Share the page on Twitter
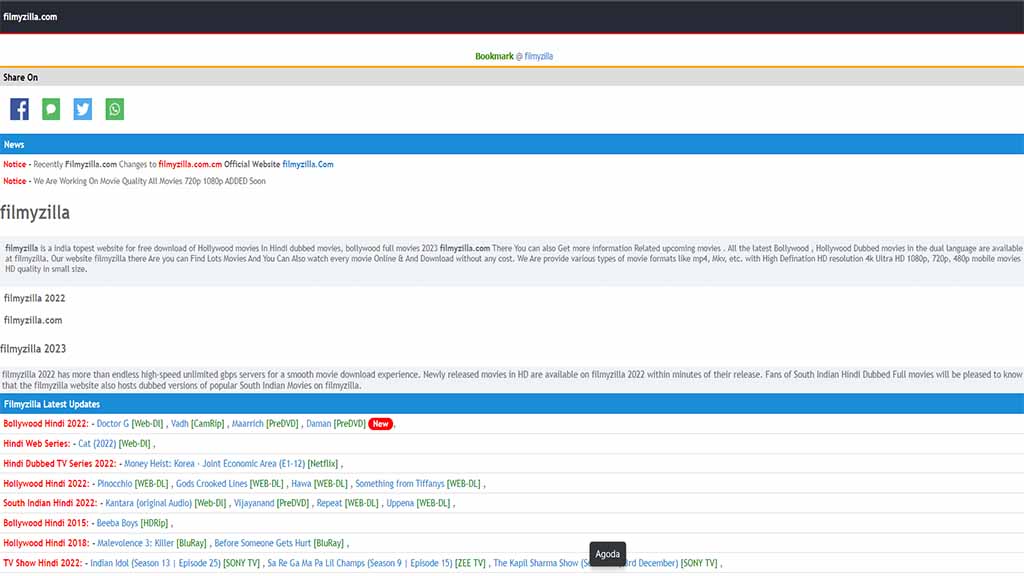 click(x=83, y=109)
